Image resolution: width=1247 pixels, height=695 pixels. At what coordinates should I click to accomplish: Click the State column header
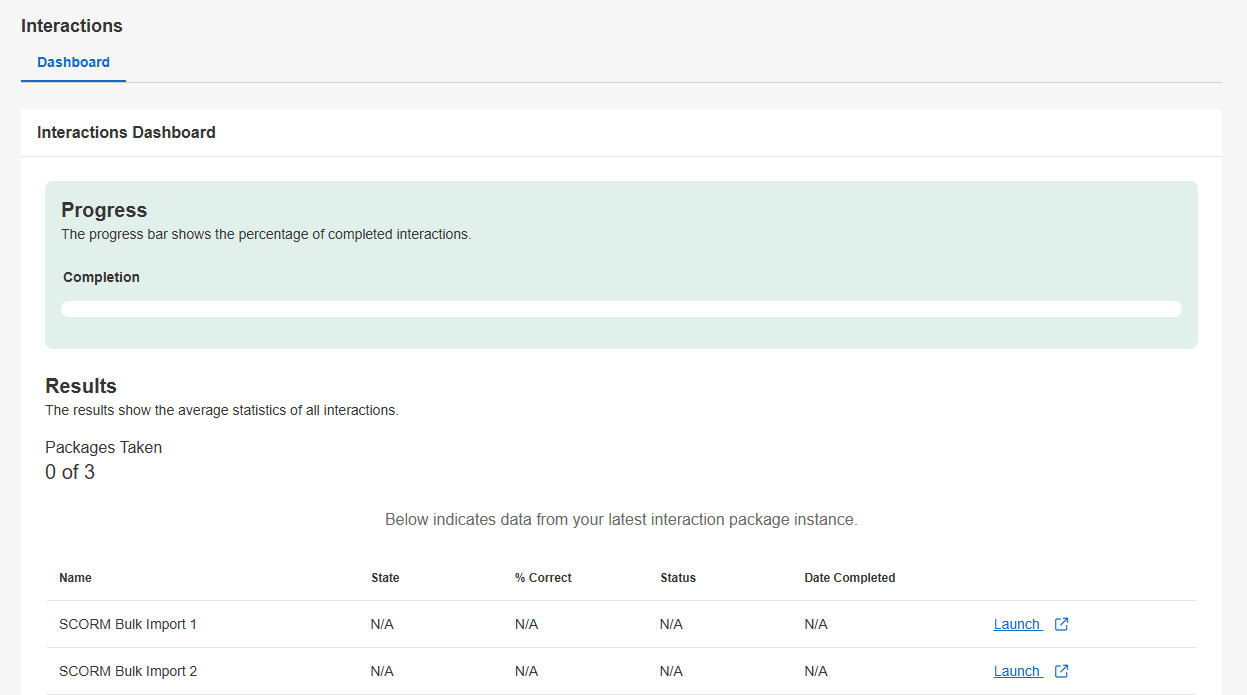385,578
